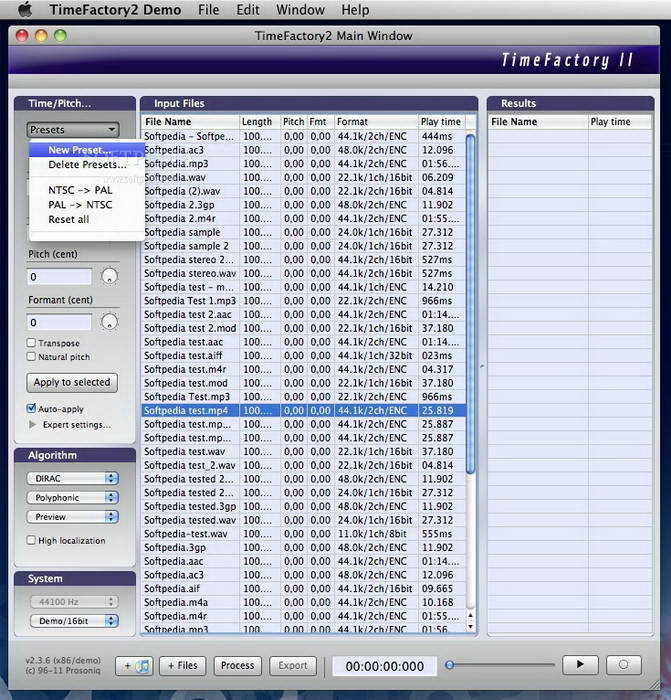Expand Expert settings disclosure triangle

(32, 425)
